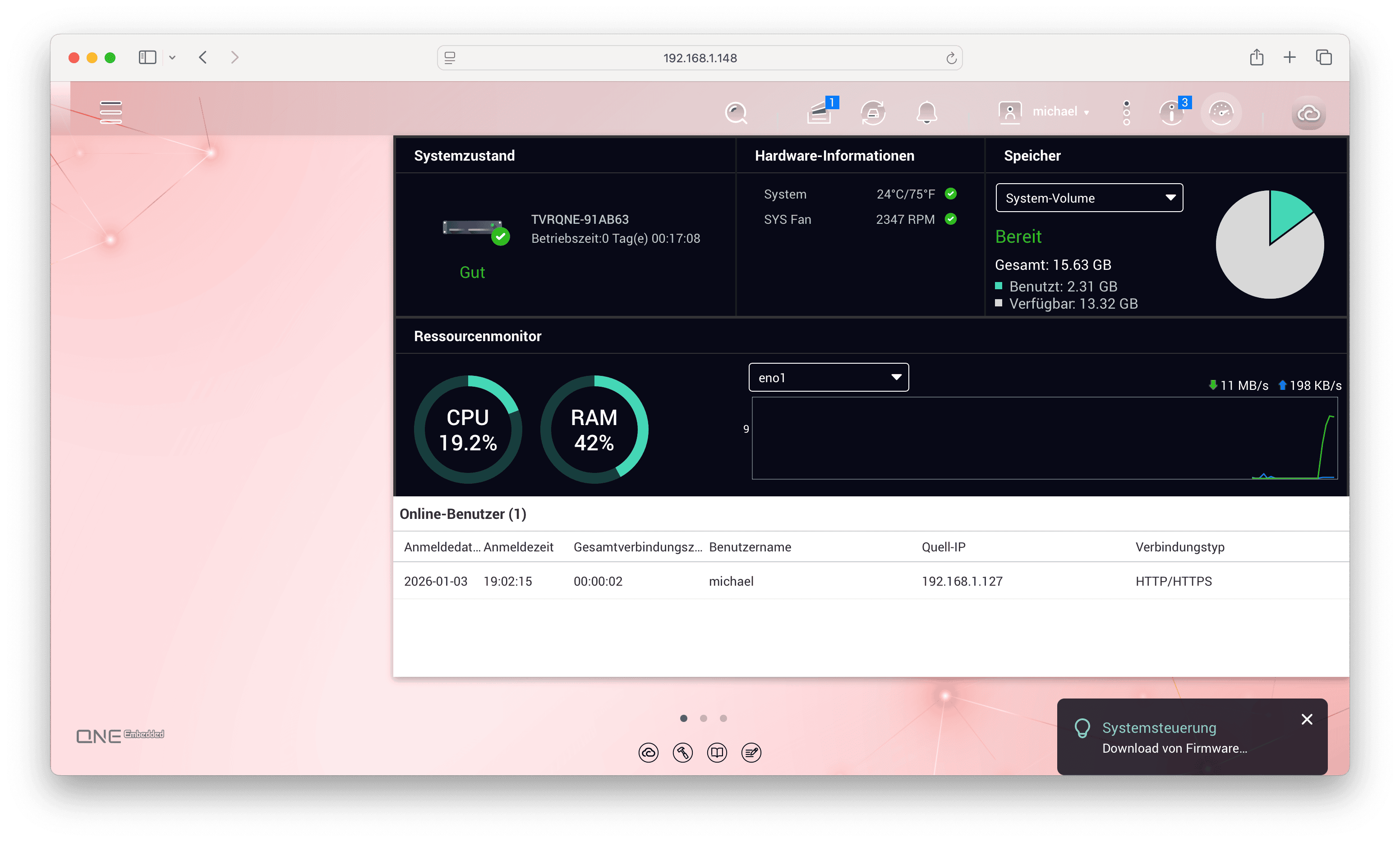The height and width of the screenshot is (842, 1400).
Task: Open the Systemsteuerung notification link
Action: tap(1159, 728)
